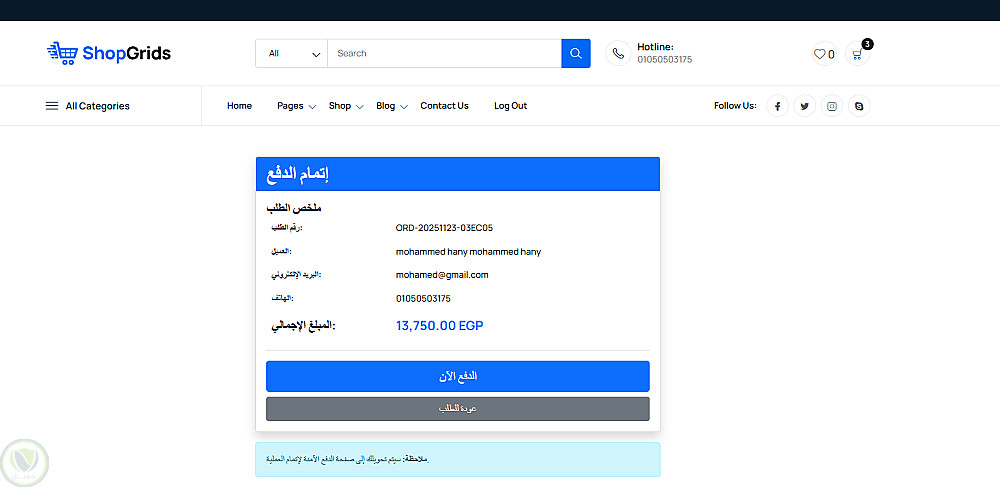Click the ملخص الطلب heading
Viewport: 1000px width, 487px height.
[x=294, y=208]
